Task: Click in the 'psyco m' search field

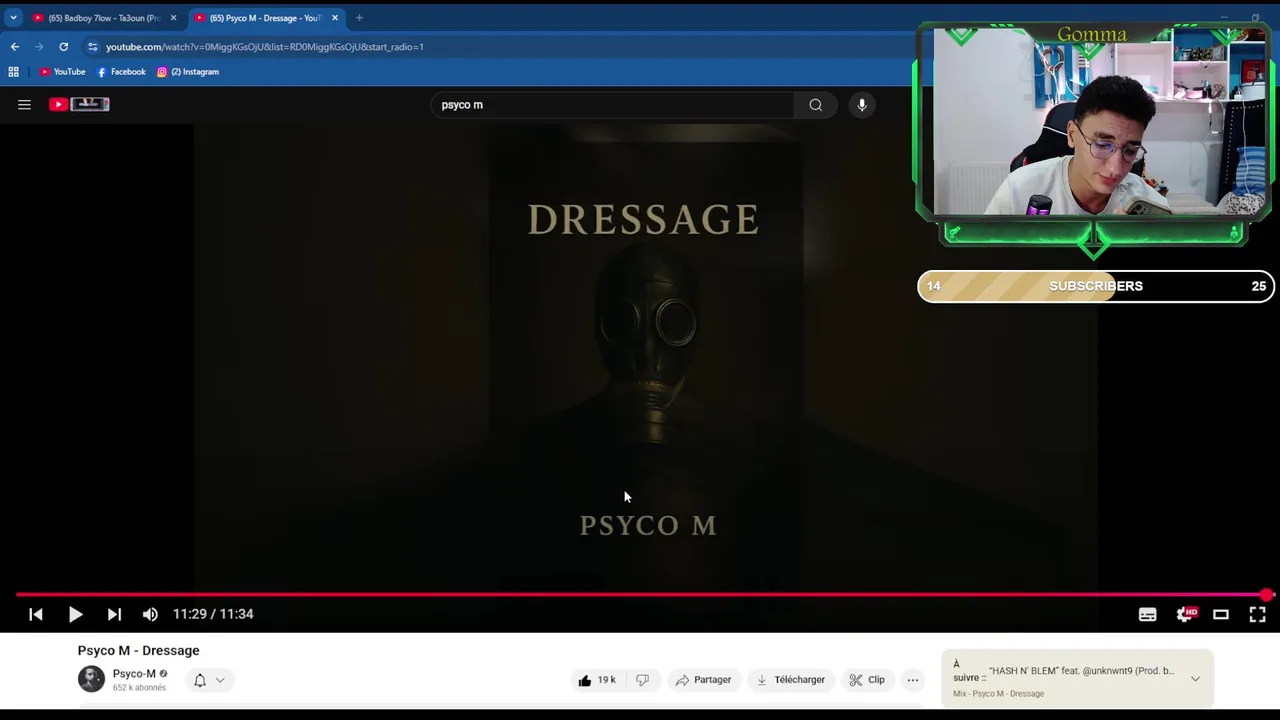Action: [614, 105]
